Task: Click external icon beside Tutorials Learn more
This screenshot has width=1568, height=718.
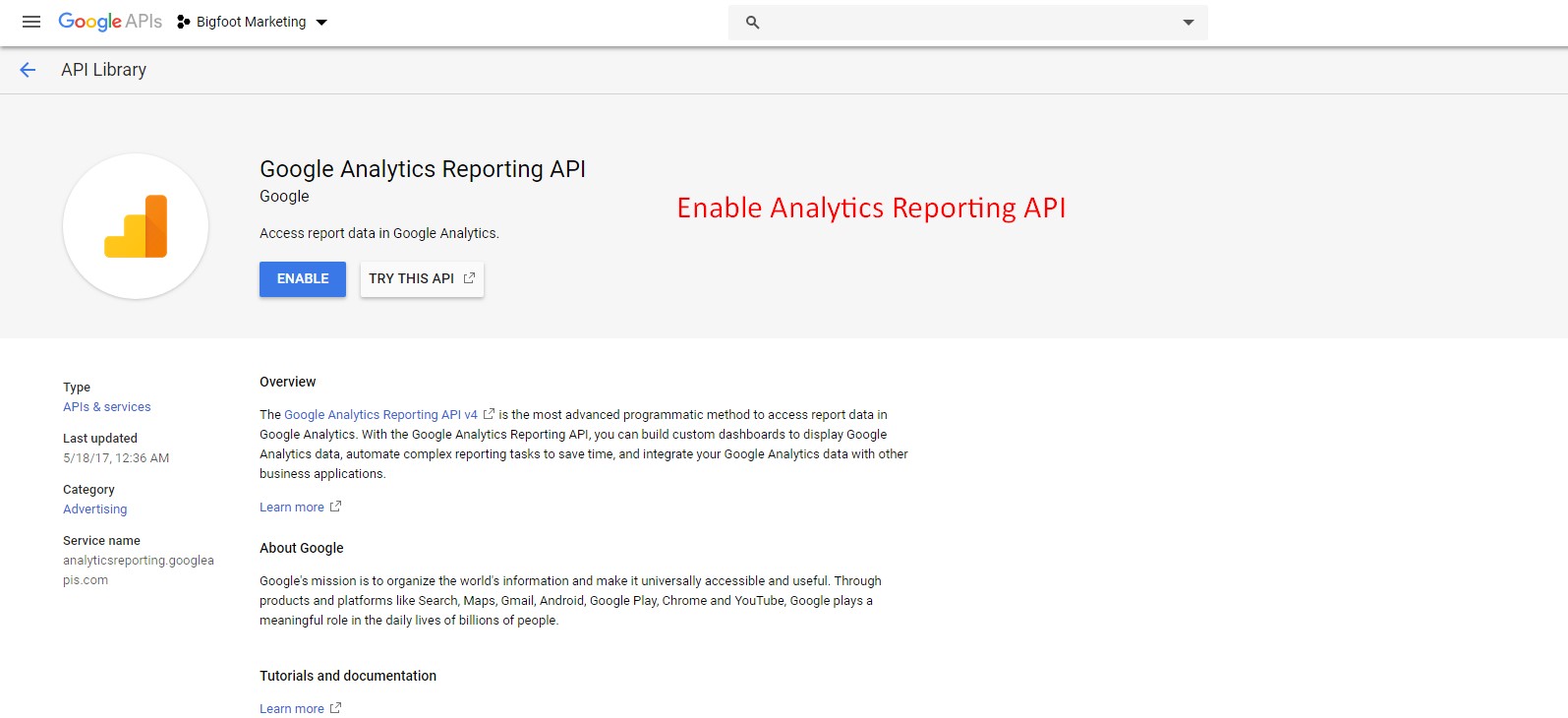Action: pyautogui.click(x=335, y=708)
